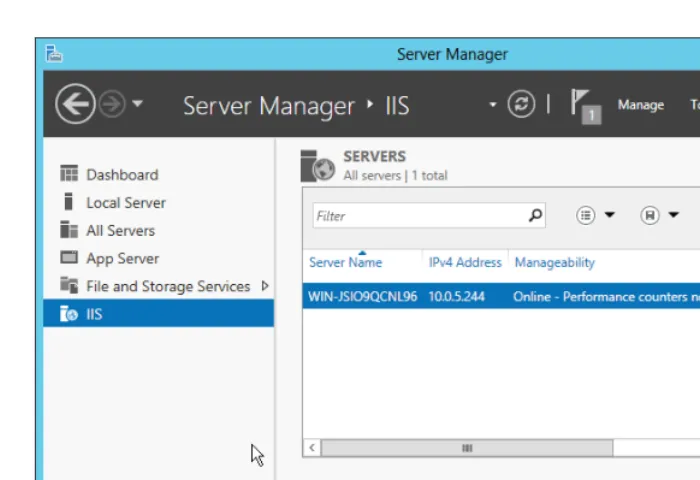
Task: Open the Manage menu
Action: (x=641, y=105)
